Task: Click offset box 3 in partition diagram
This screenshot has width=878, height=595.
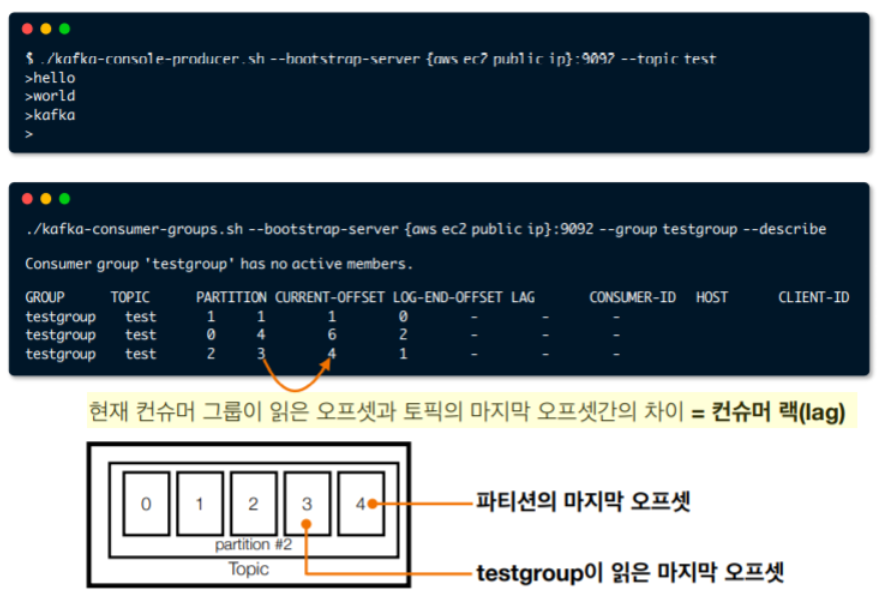Action: 307,504
